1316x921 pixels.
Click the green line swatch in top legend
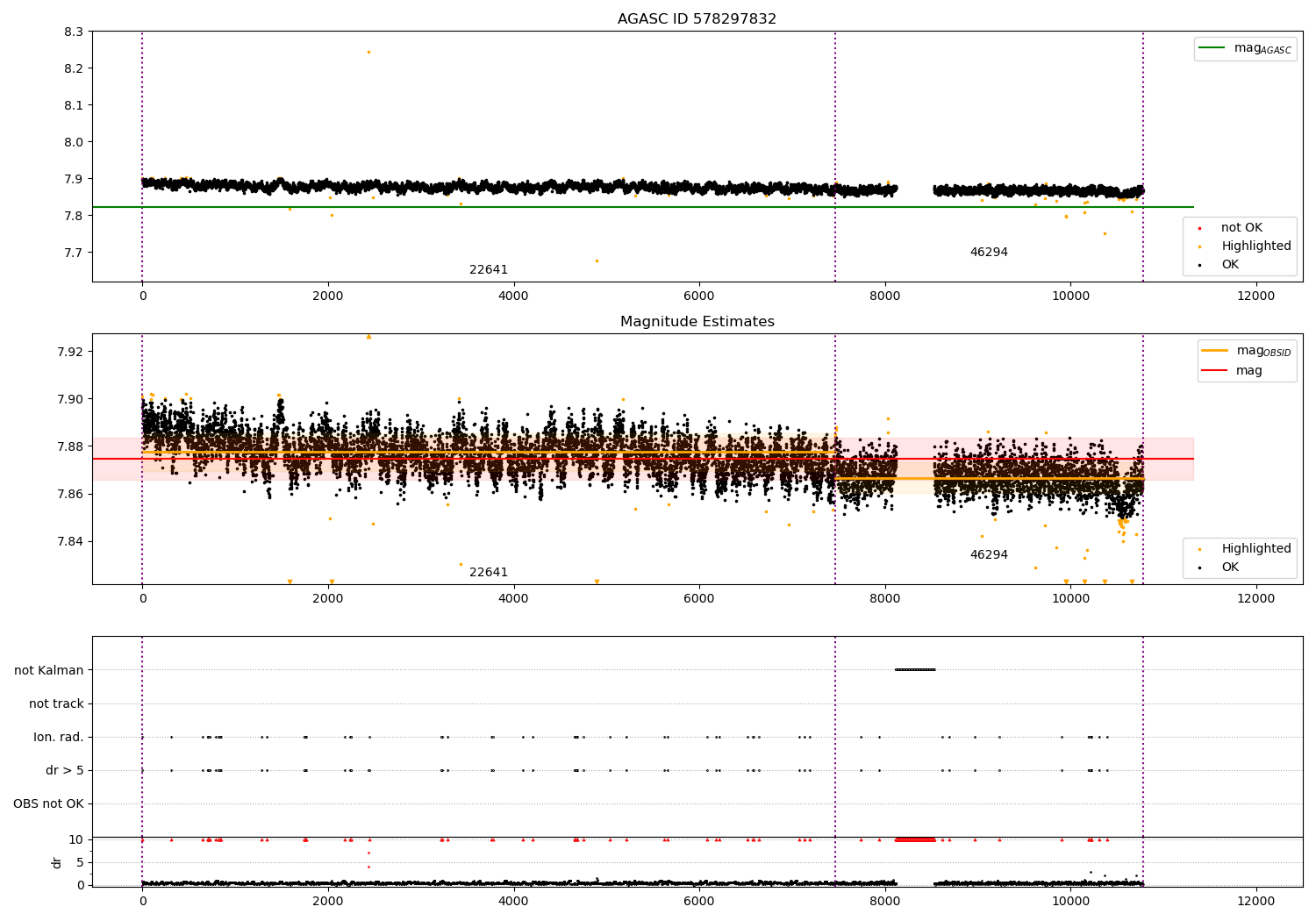(1212, 48)
